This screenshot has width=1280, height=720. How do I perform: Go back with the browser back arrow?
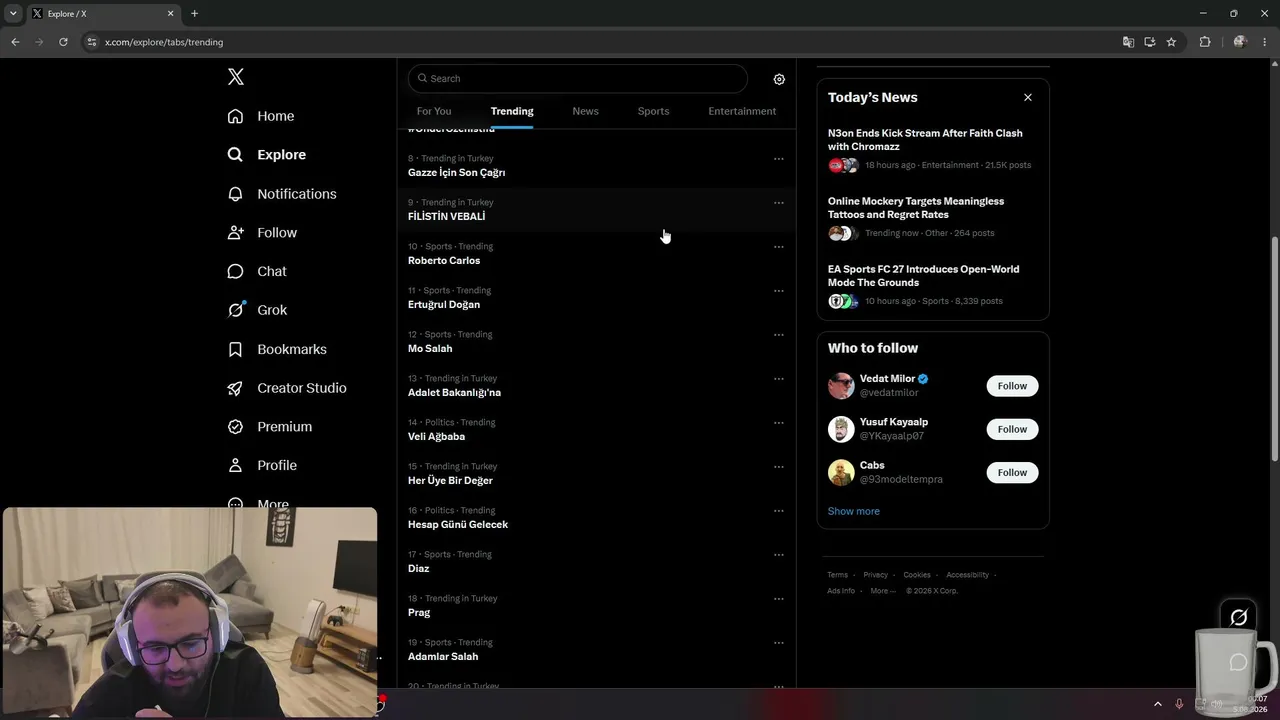[15, 42]
